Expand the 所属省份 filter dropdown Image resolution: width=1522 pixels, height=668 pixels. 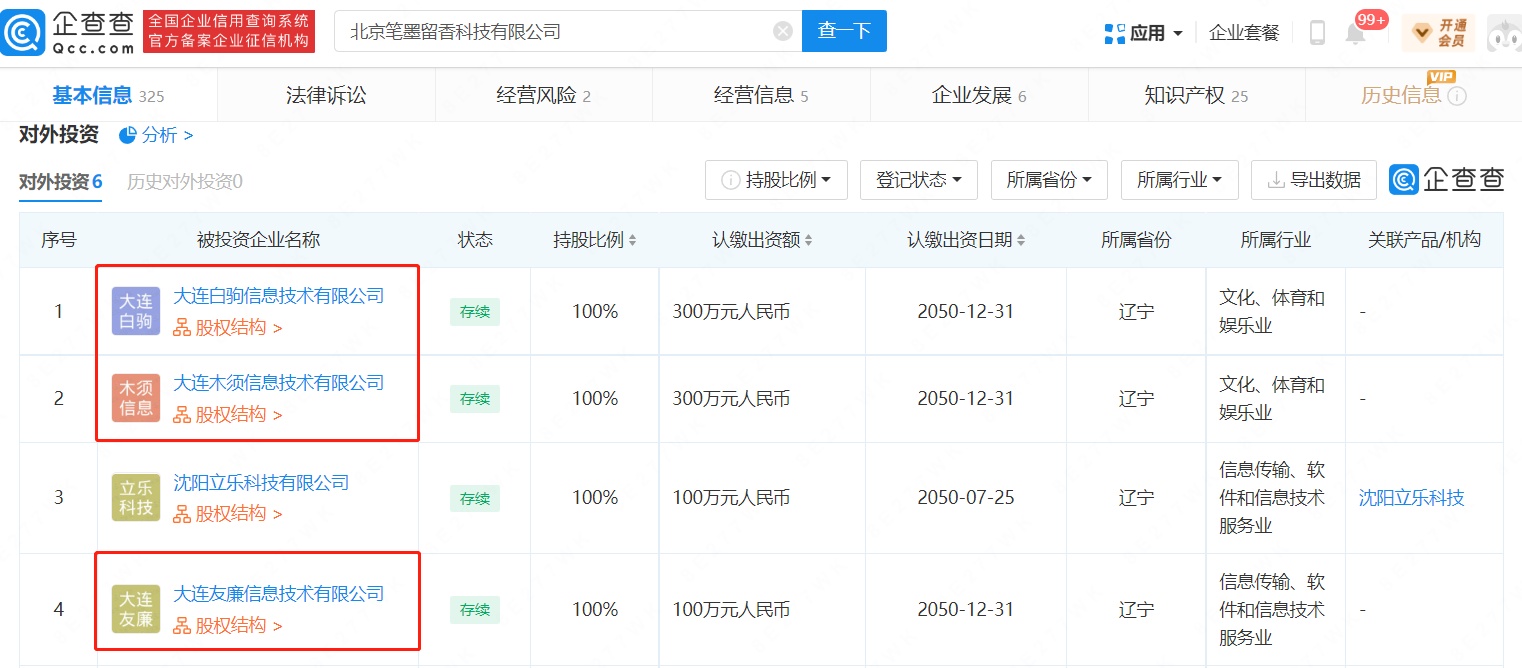pos(1048,180)
